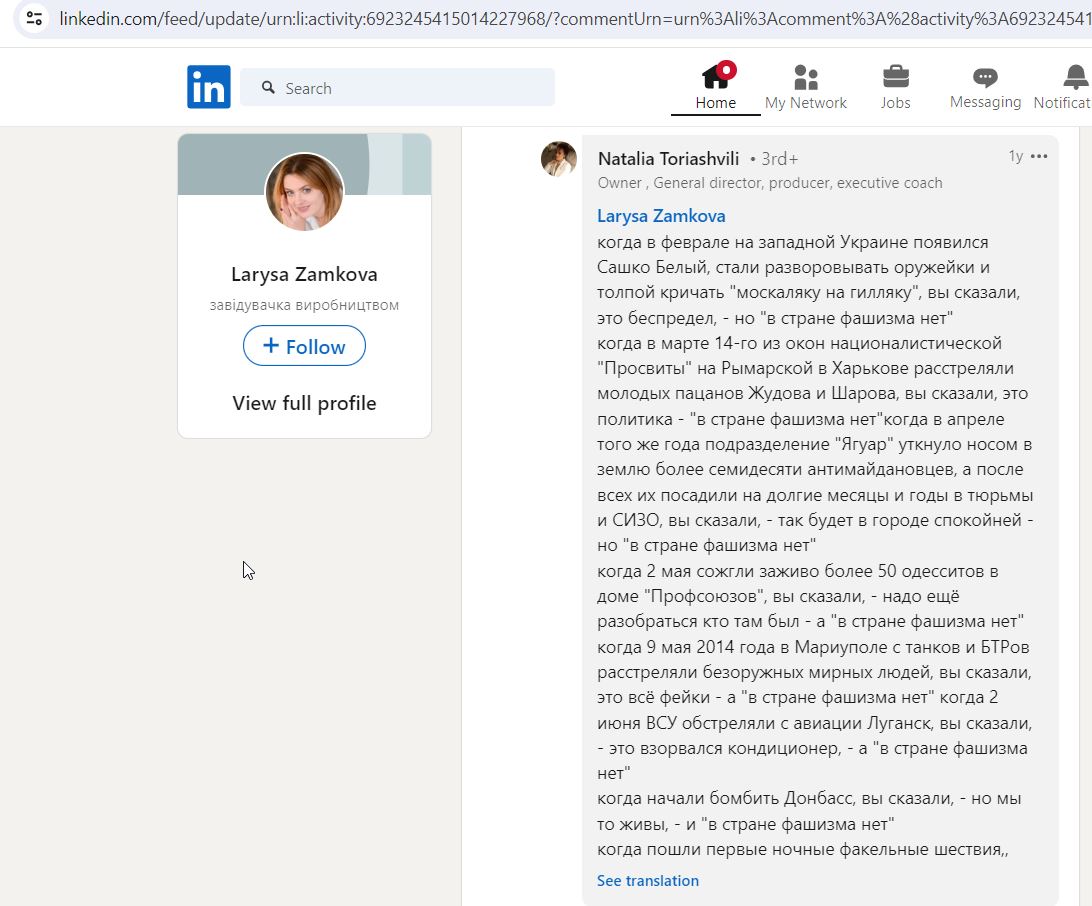Open Notifications via the bell icon

click(x=1072, y=76)
